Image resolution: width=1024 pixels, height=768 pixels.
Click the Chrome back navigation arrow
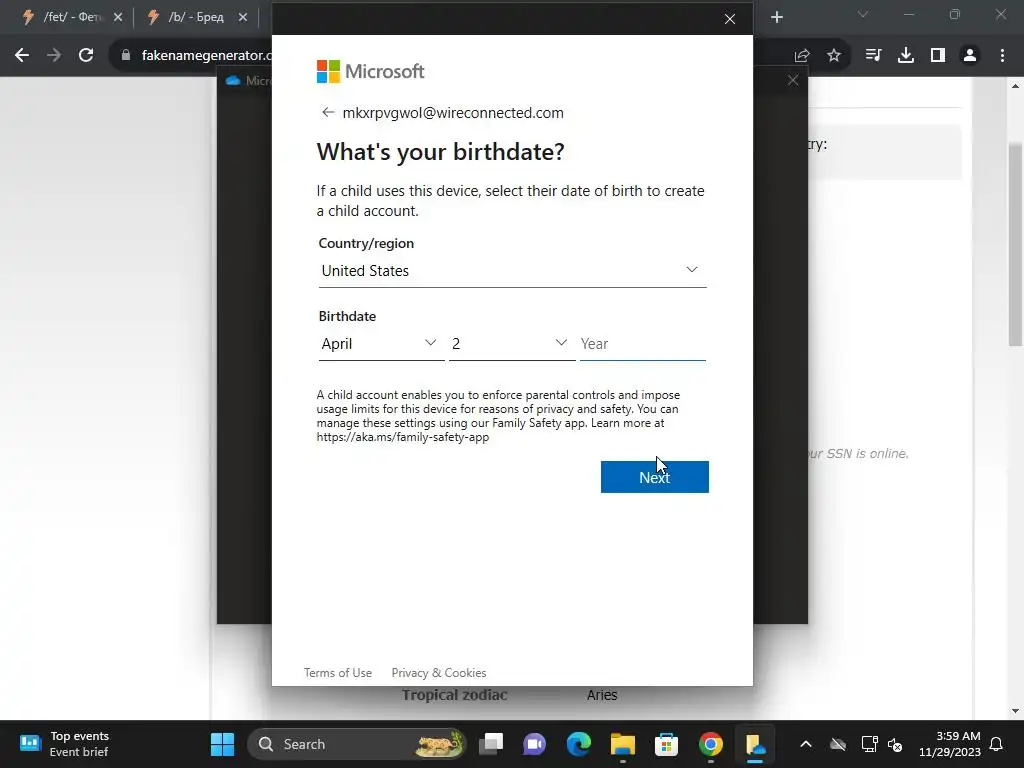coord(22,55)
